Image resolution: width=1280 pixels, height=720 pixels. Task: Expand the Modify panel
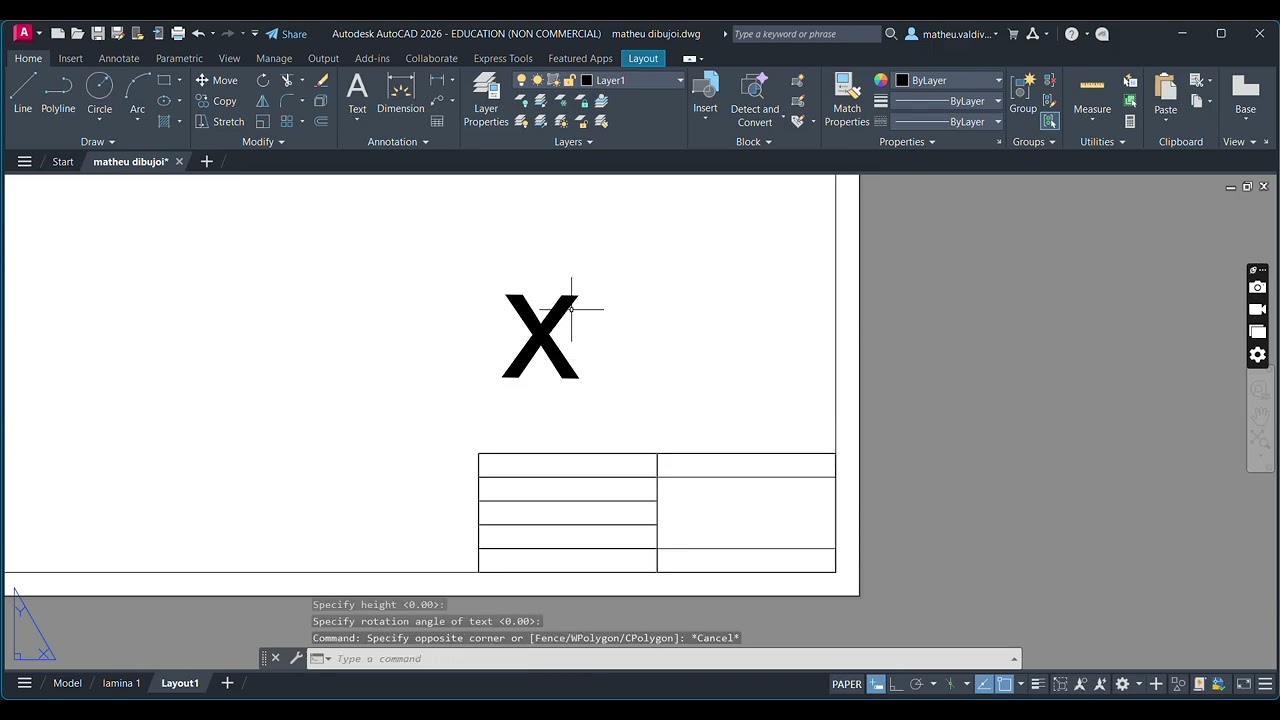[263, 142]
